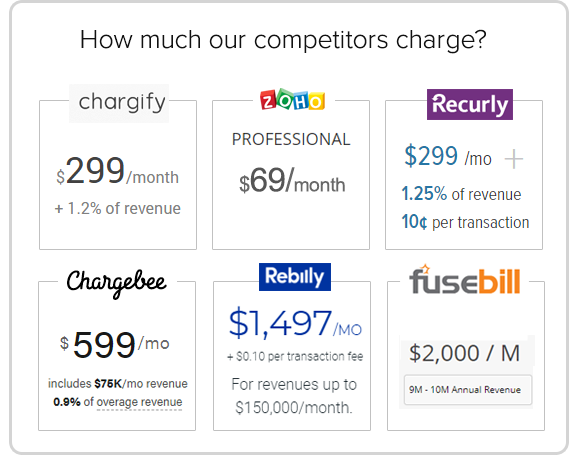Image resolution: width=578 pixels, height=455 pixels.
Task: Click the Chargify logo
Action: click(x=122, y=103)
